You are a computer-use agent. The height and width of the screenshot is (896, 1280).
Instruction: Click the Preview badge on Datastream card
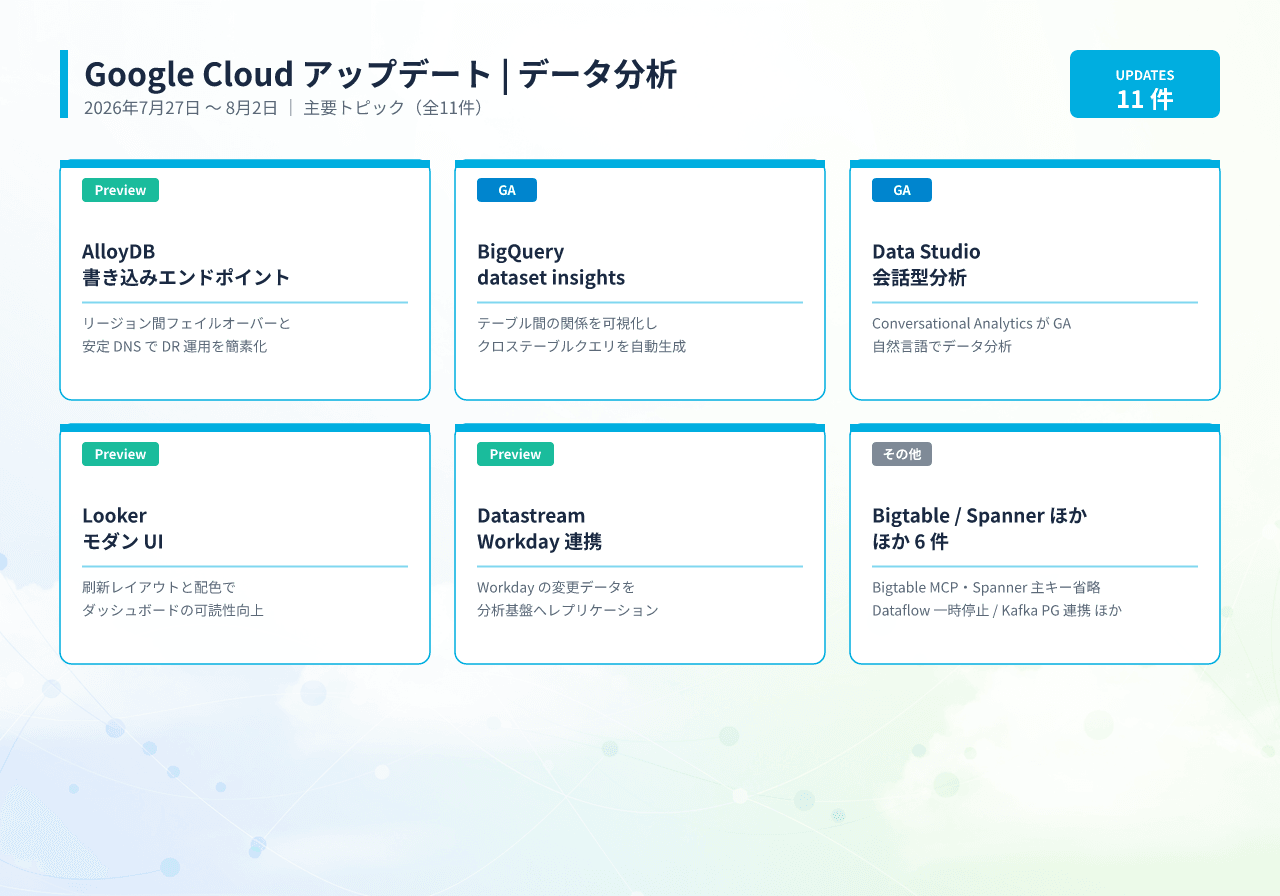(515, 454)
